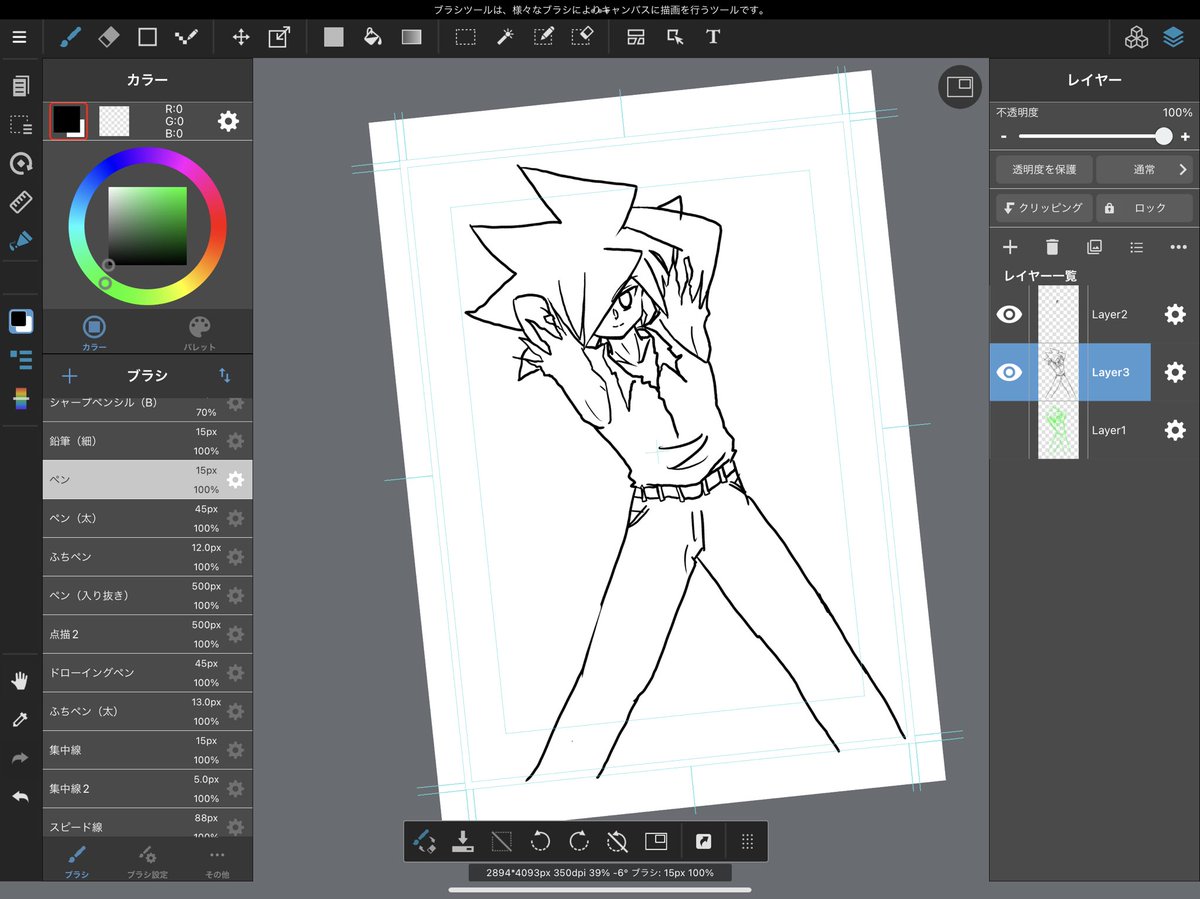Open ペン brush settings gear

(x=235, y=480)
